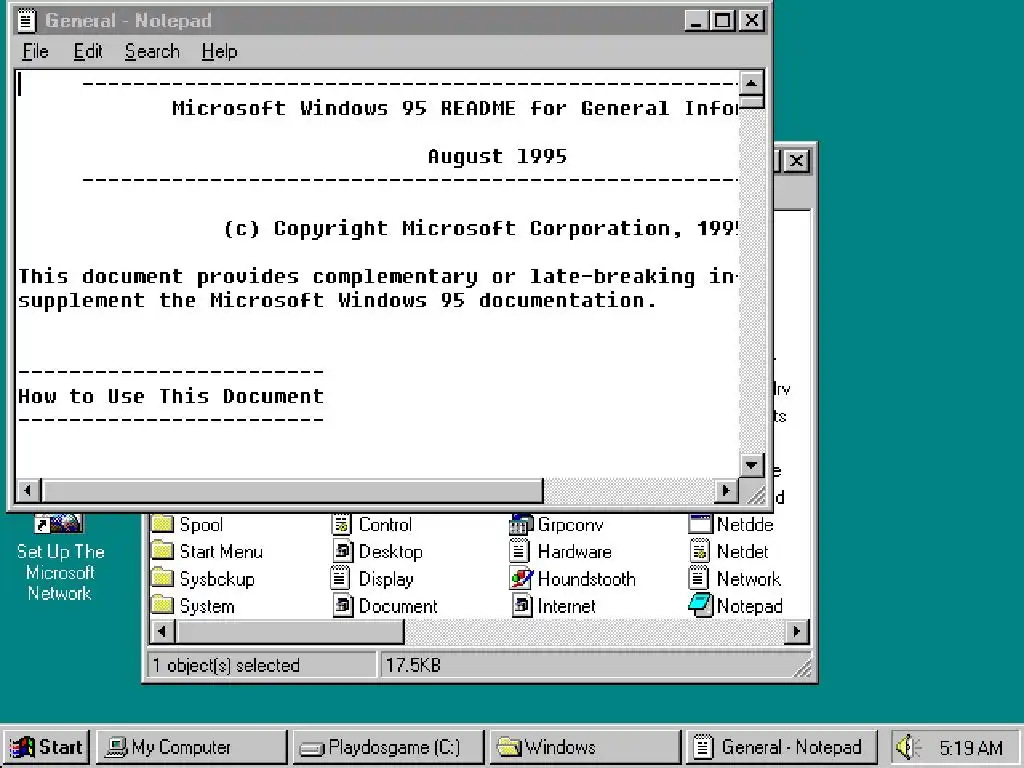Click General - Notepad taskbar button
This screenshot has width=1024, height=768.
point(782,747)
